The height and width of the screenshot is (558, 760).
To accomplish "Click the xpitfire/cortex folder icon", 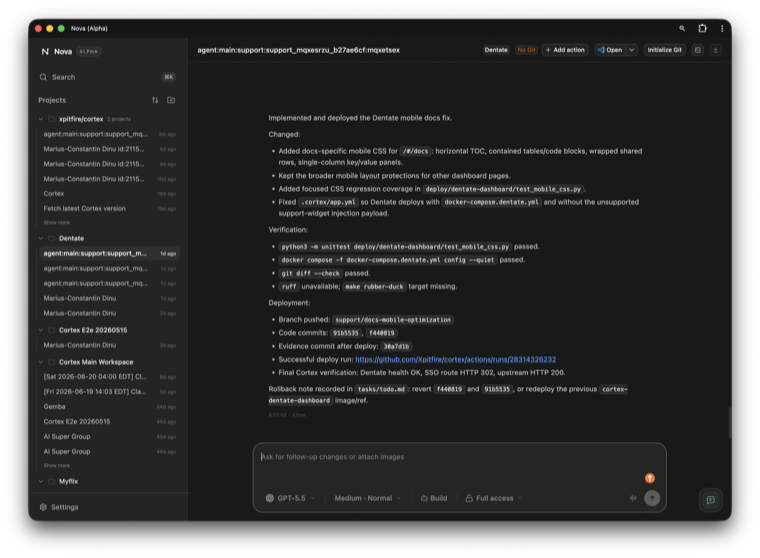I will (51, 119).
